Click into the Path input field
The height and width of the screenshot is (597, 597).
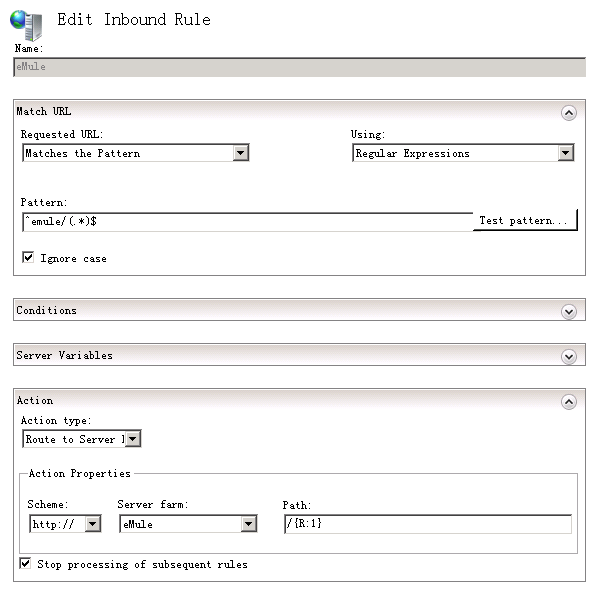[428, 524]
